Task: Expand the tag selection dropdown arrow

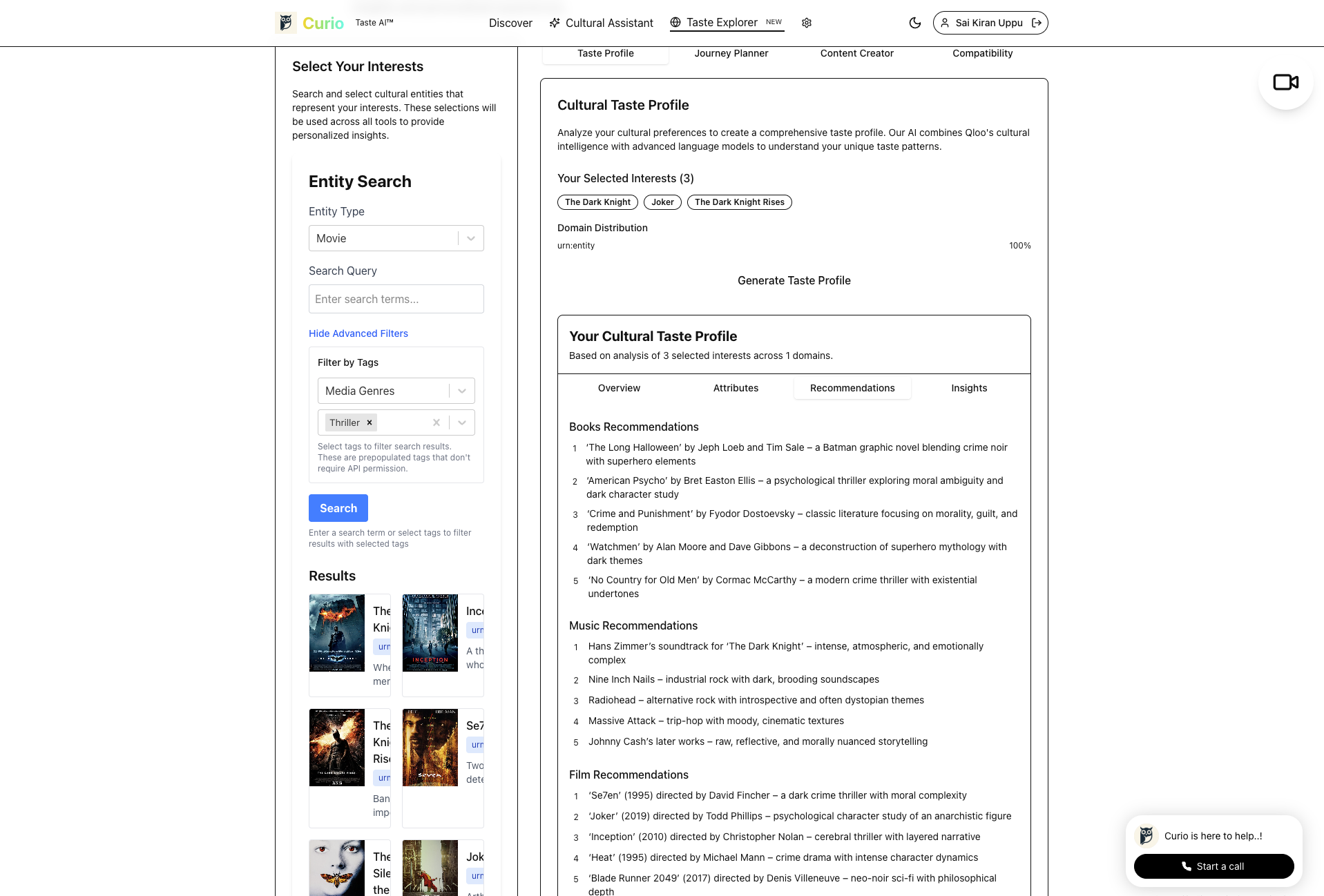Action: pos(462,422)
